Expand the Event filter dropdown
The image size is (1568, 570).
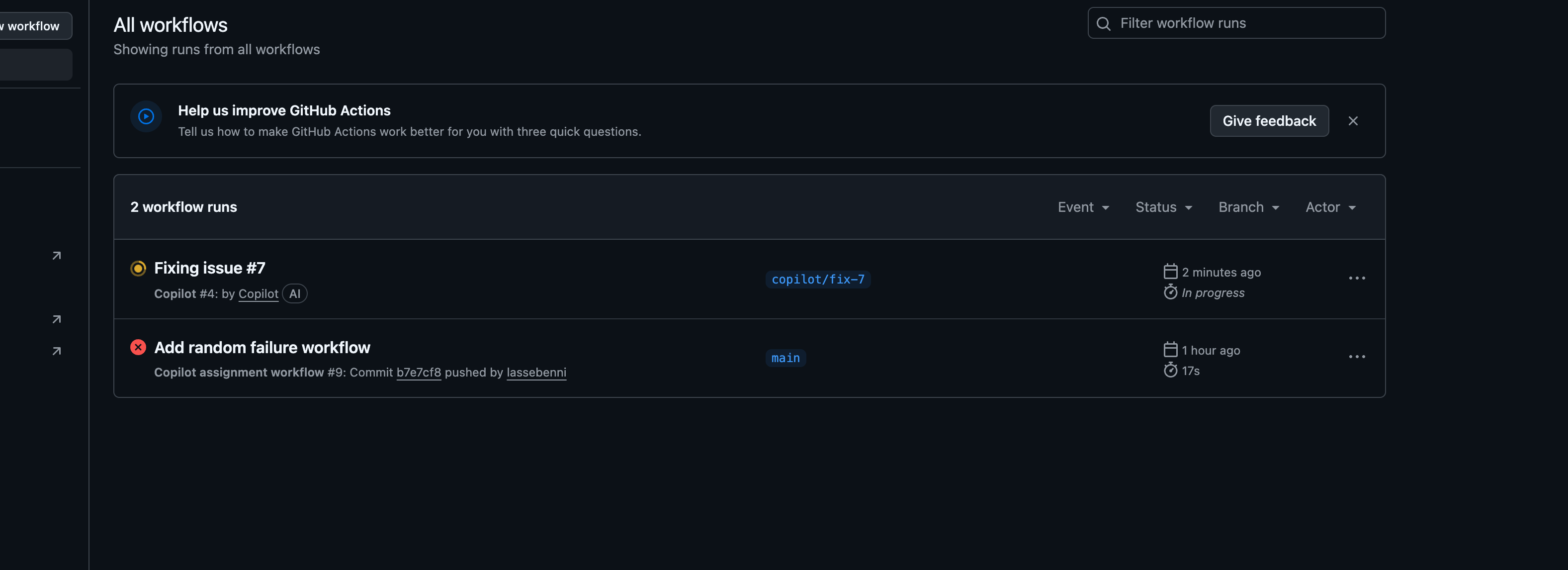coord(1083,208)
